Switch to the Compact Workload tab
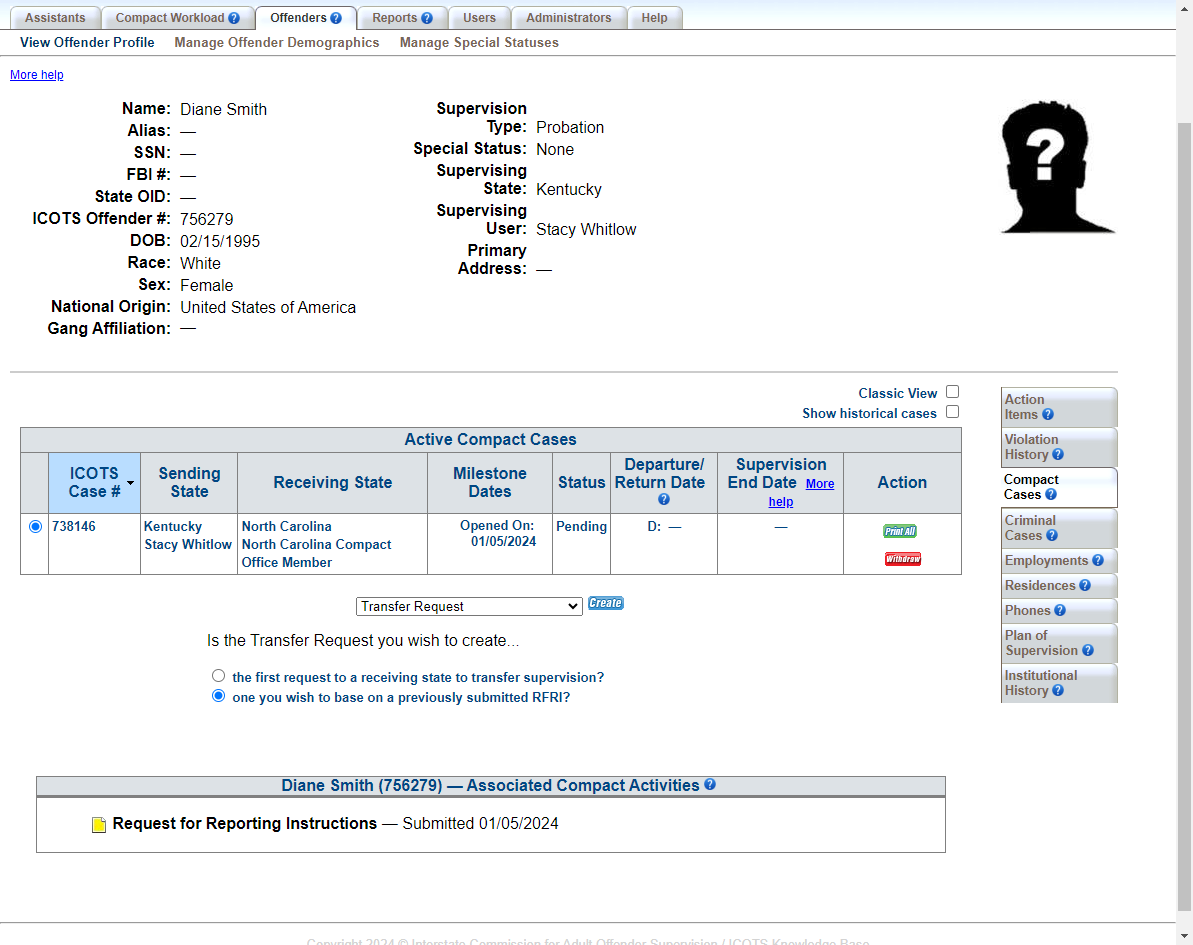 click(x=177, y=18)
